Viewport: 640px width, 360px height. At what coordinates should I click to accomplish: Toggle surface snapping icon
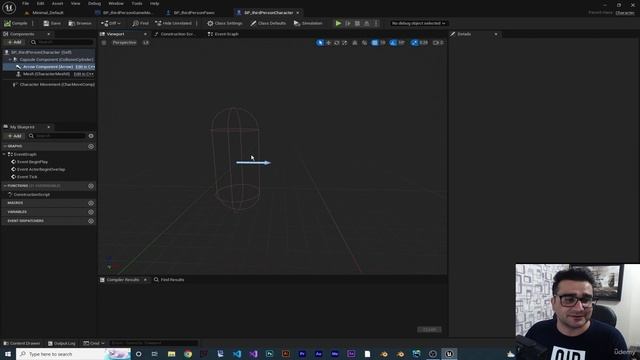tap(364, 43)
